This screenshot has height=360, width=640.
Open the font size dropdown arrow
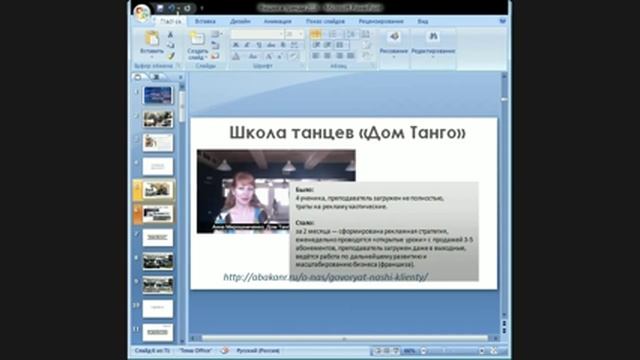point(301,34)
